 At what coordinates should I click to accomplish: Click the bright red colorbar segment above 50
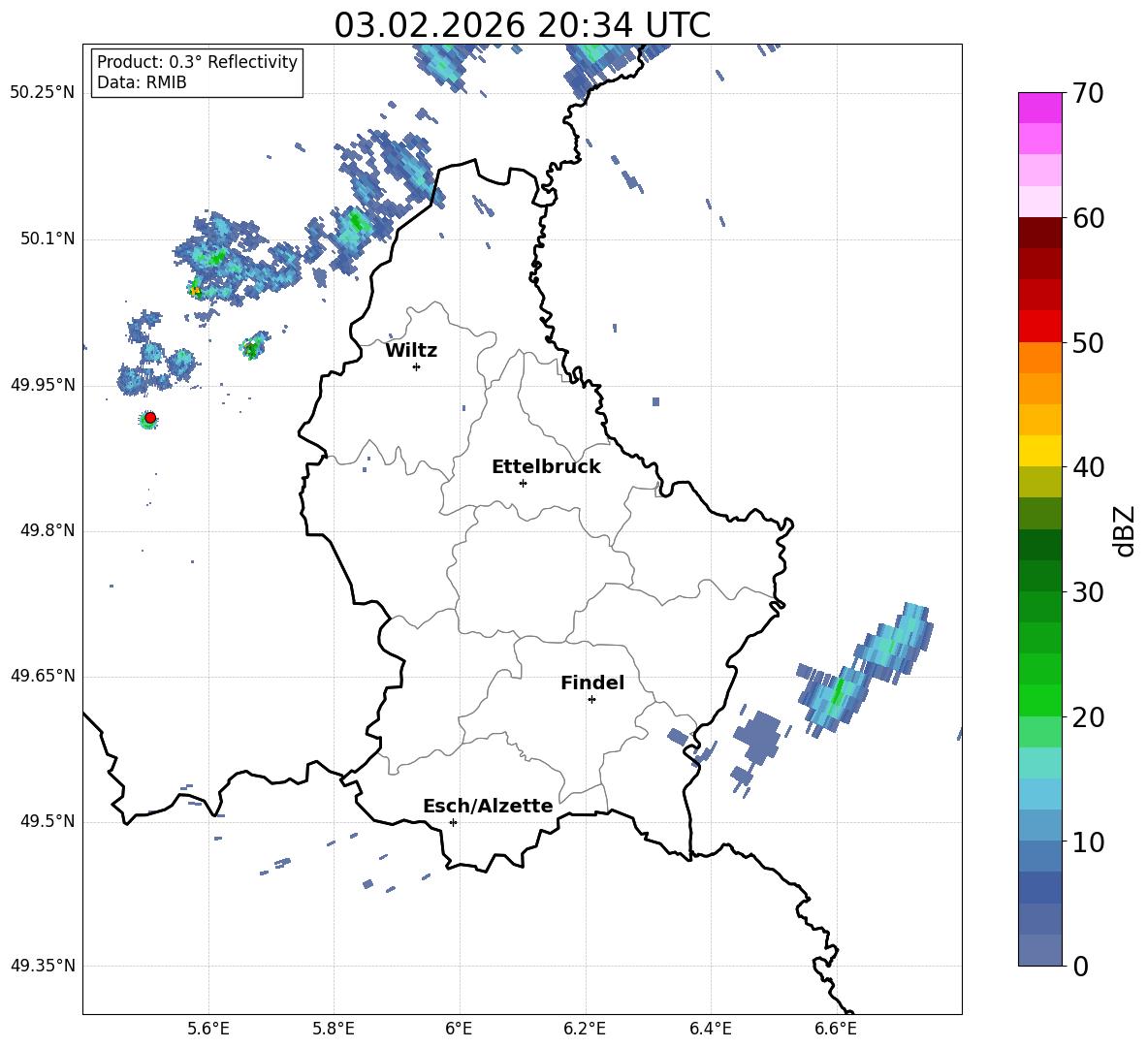coord(1039,327)
